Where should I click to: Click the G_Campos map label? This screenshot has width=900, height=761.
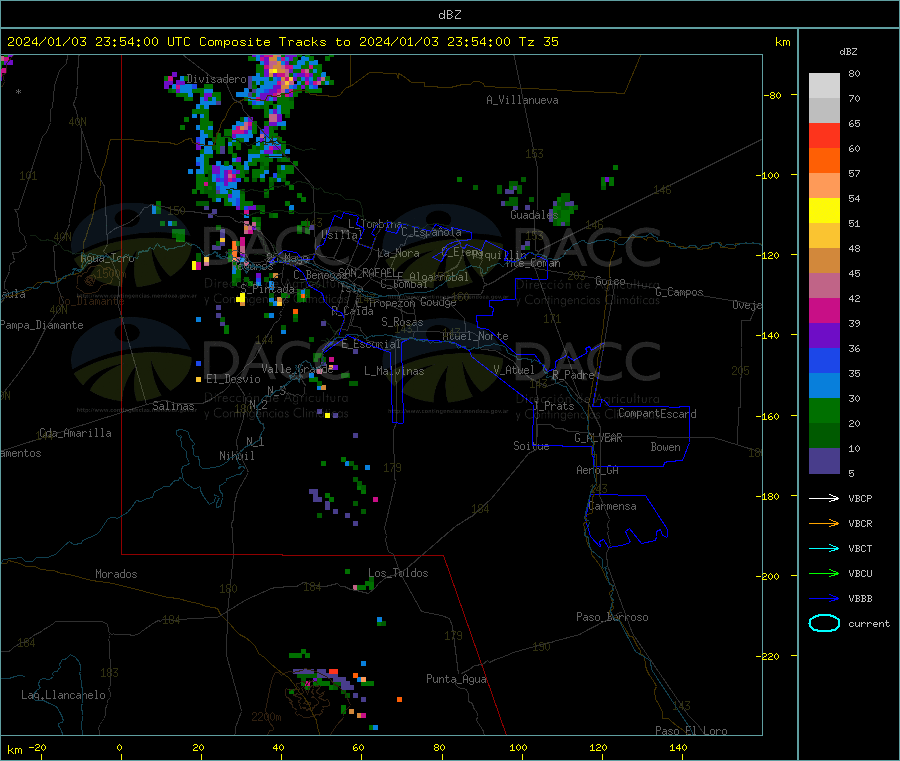click(679, 292)
